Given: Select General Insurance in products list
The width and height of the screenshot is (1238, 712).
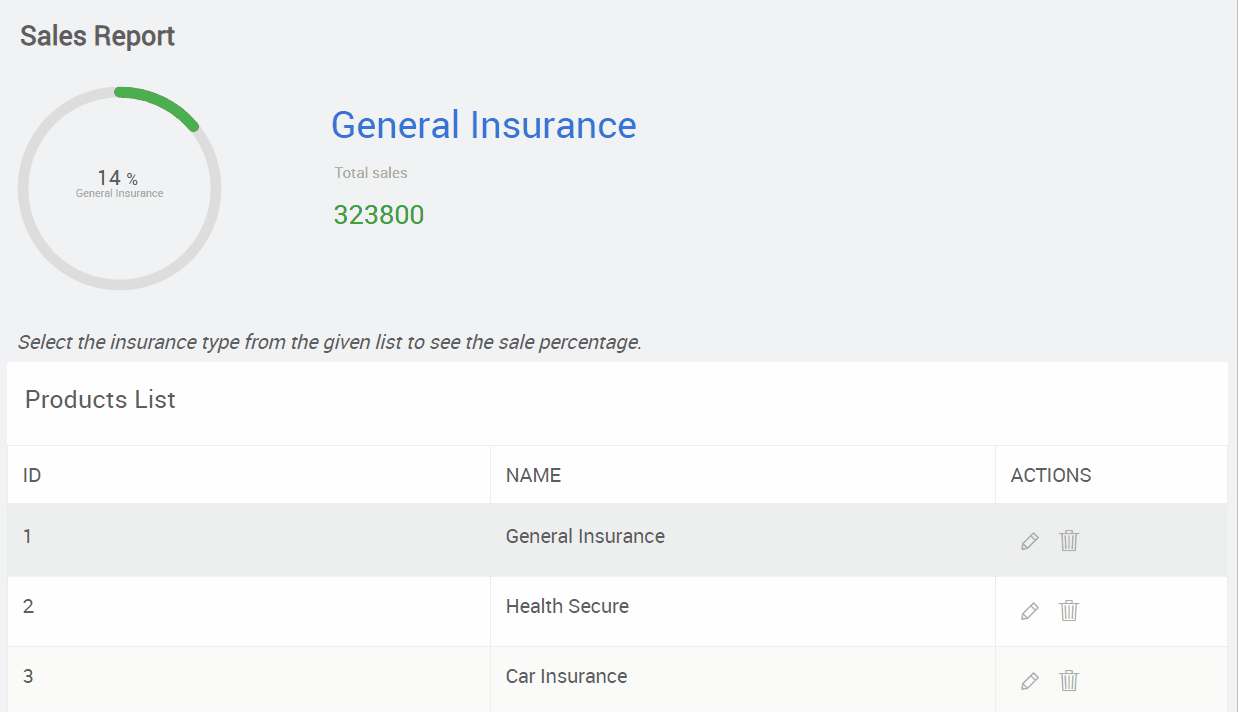Looking at the screenshot, I should pyautogui.click(x=585, y=536).
